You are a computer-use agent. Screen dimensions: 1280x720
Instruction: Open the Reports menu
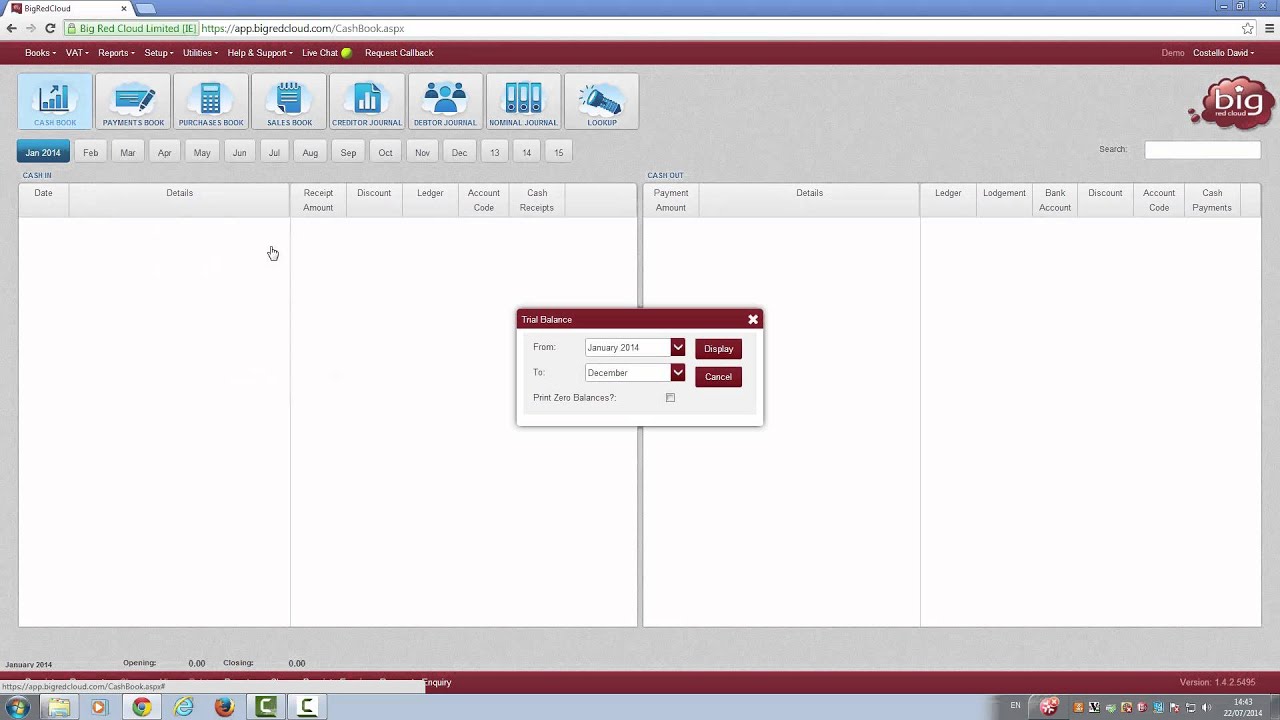click(x=116, y=53)
